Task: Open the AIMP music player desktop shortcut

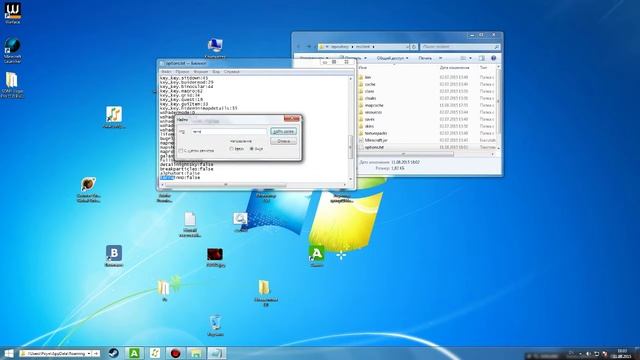Action: pos(114,117)
